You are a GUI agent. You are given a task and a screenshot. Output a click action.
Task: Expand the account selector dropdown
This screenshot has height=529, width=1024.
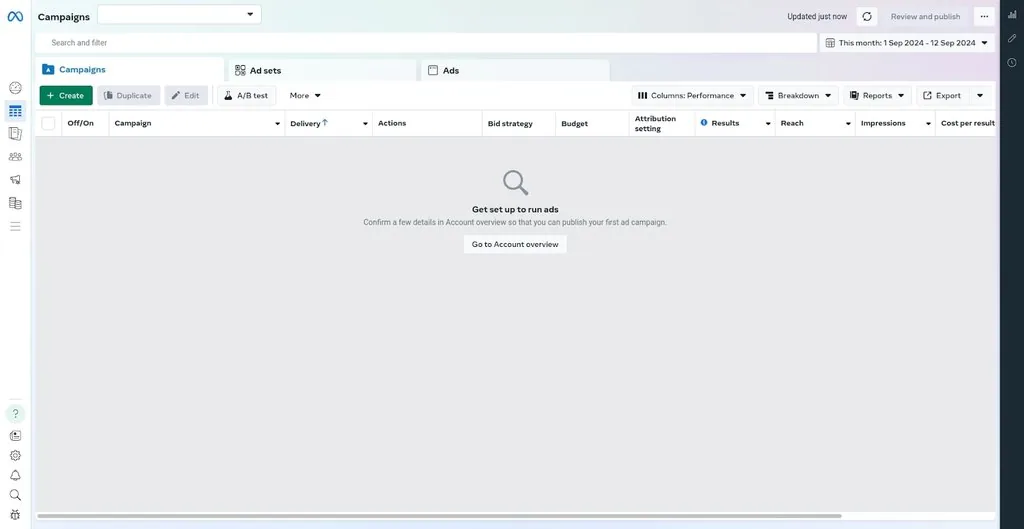(x=180, y=14)
